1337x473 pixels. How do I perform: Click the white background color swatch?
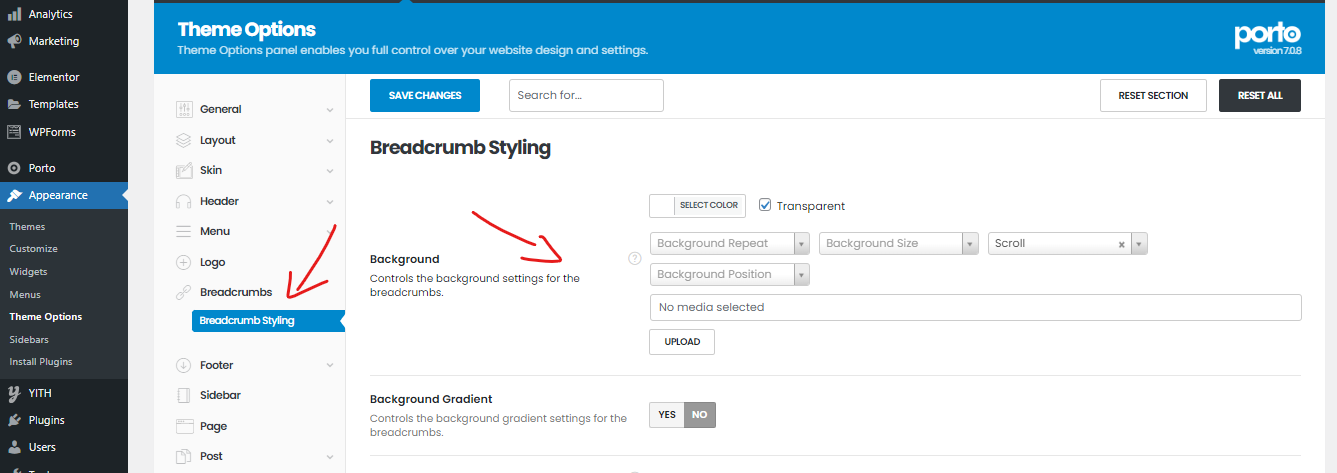(x=662, y=205)
